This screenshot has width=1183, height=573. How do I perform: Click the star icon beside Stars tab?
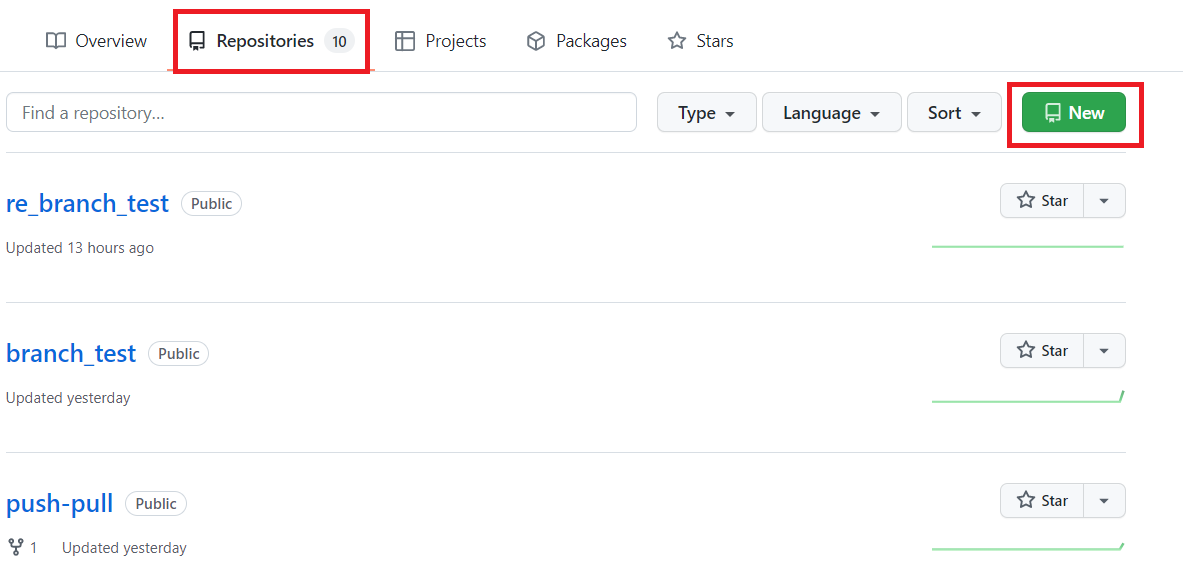tap(677, 41)
